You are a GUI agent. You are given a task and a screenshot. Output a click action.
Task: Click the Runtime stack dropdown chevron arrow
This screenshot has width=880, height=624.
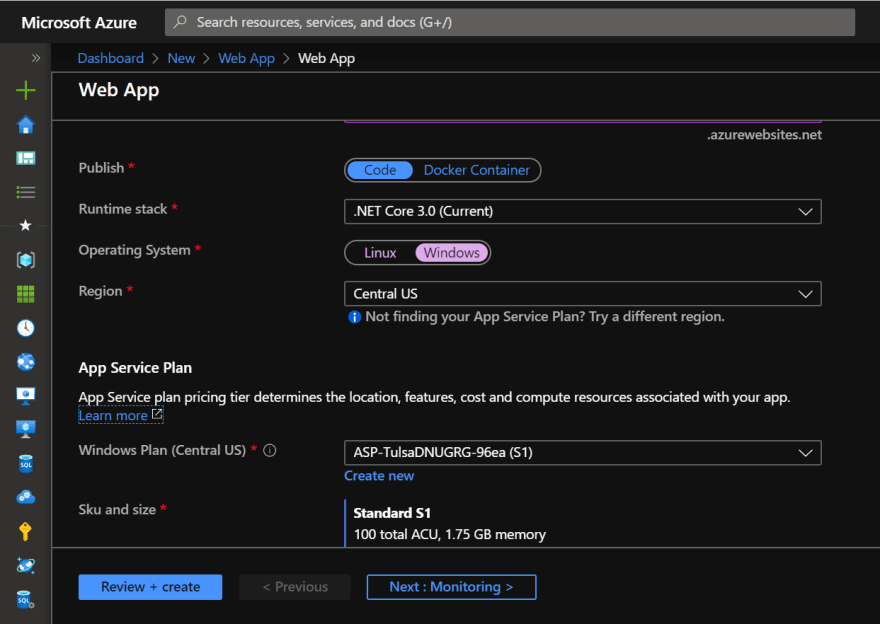[x=805, y=212]
